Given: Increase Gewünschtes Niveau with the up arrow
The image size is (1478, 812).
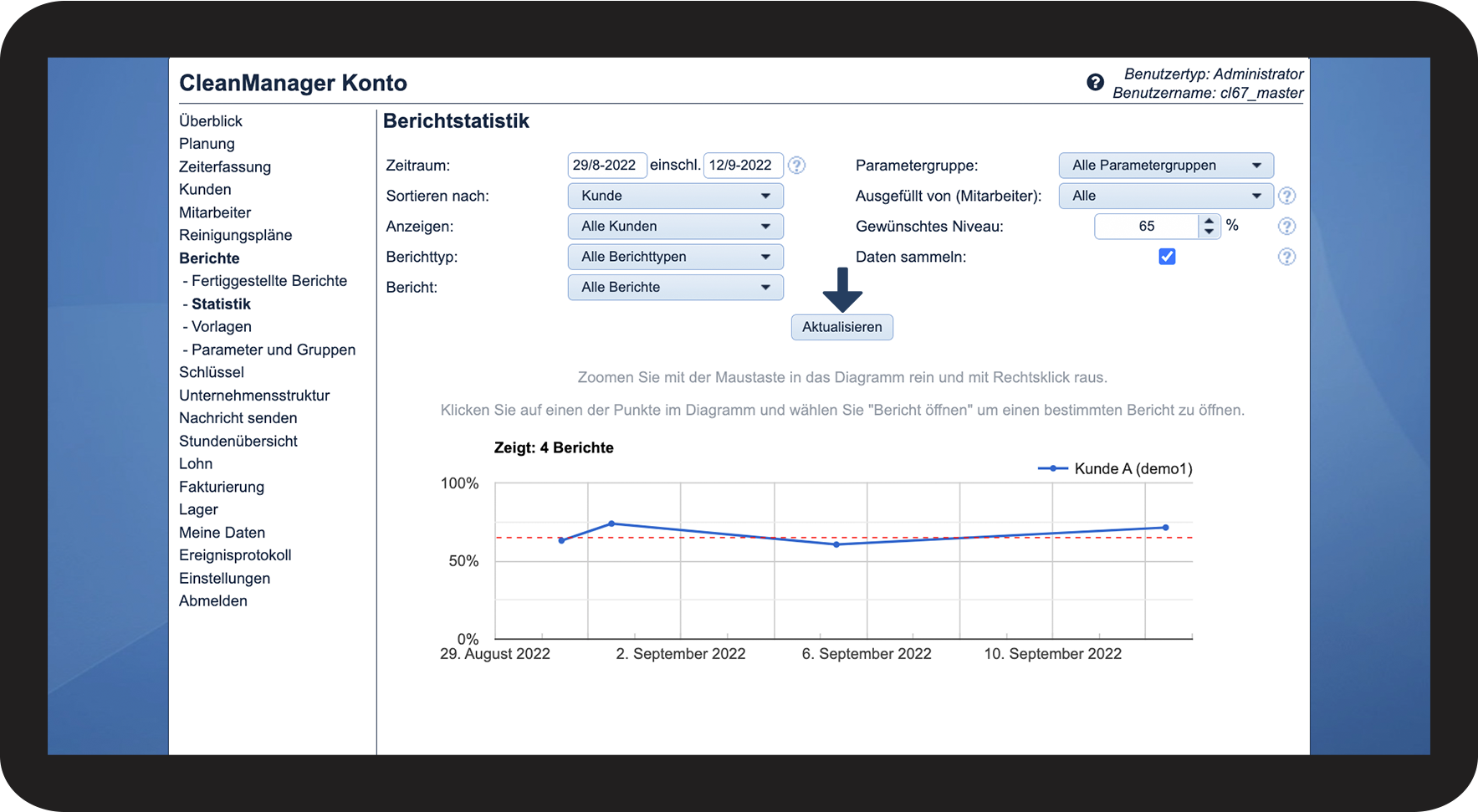Looking at the screenshot, I should [1209, 221].
